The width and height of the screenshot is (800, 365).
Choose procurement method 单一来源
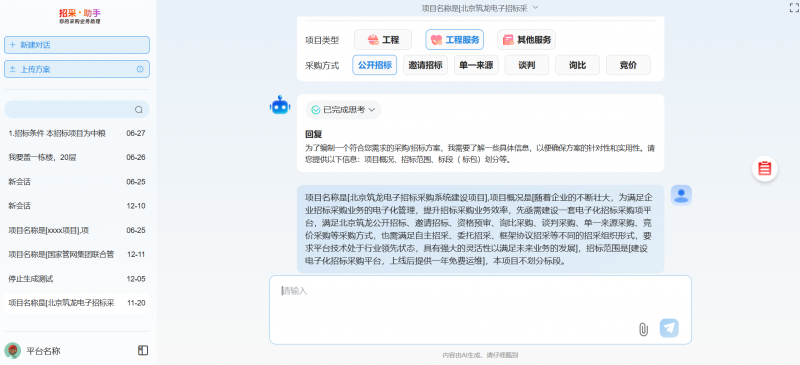pos(476,65)
